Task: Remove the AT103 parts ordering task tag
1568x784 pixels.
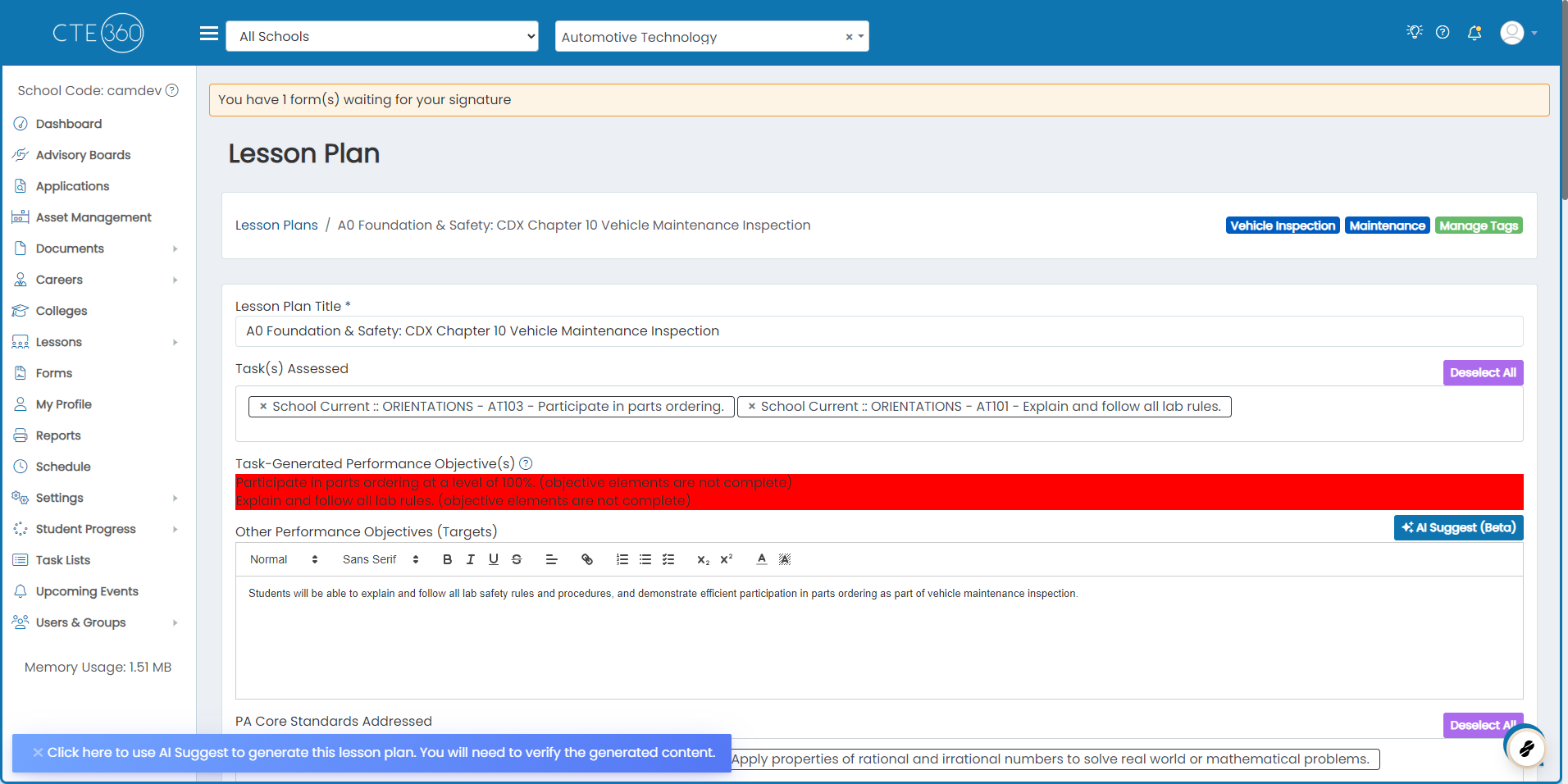Action: (263, 406)
